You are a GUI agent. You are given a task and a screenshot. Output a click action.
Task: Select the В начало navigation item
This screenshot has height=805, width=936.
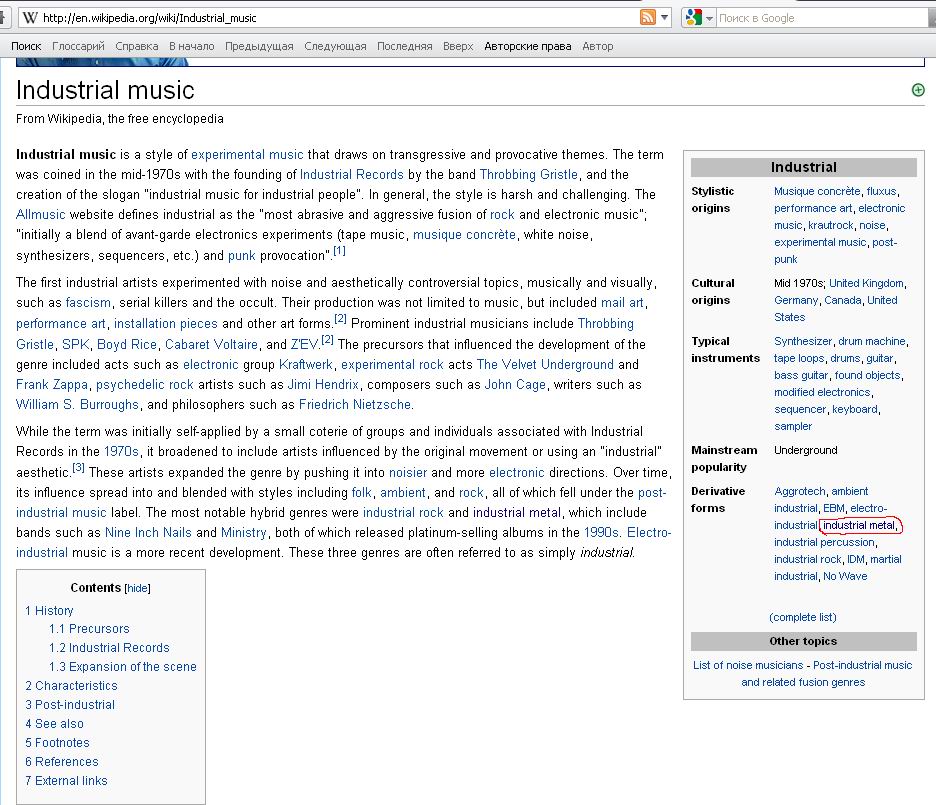click(192, 46)
